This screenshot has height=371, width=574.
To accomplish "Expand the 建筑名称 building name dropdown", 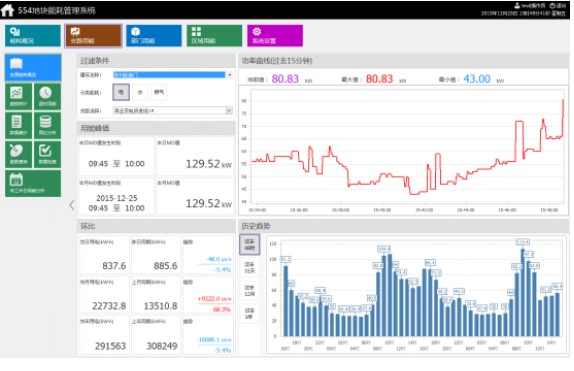I will click(230, 75).
